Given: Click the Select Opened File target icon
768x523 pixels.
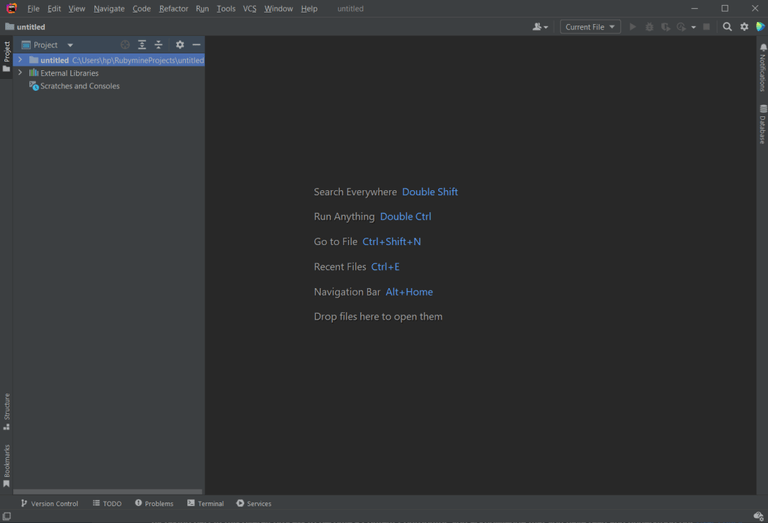Looking at the screenshot, I should (125, 45).
